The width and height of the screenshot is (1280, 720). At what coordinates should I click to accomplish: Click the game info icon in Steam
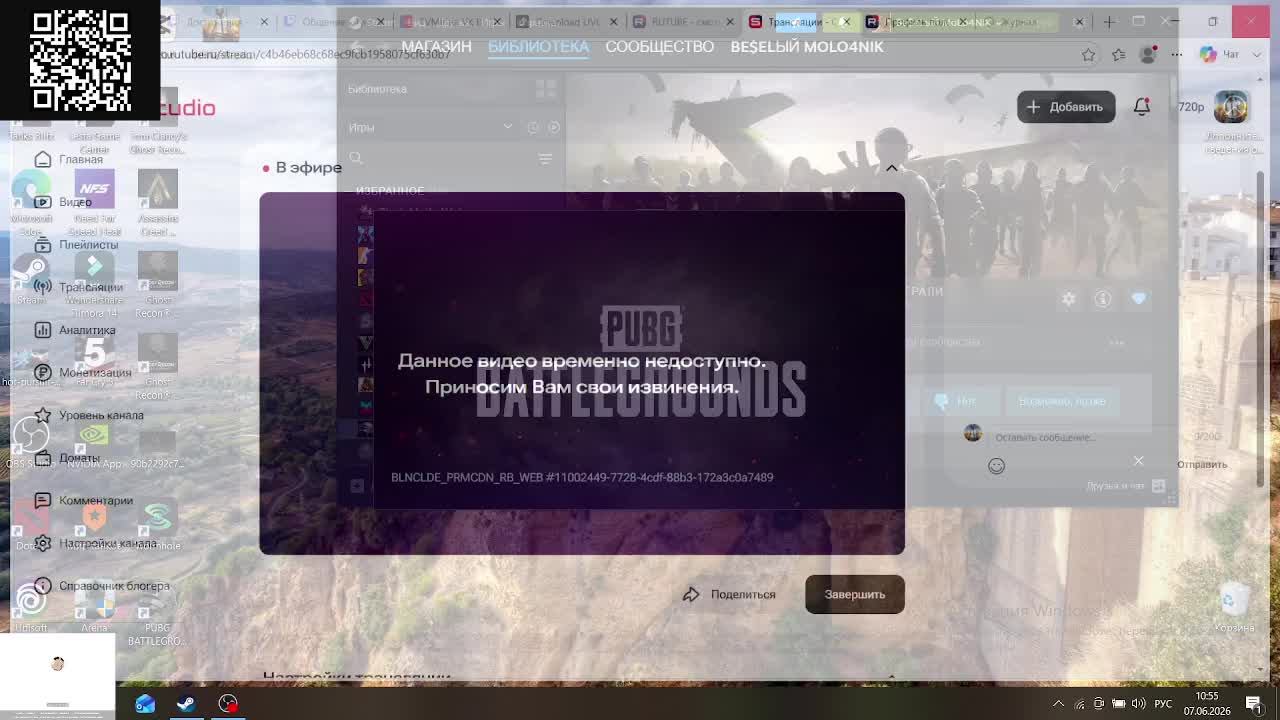[x=1103, y=299]
